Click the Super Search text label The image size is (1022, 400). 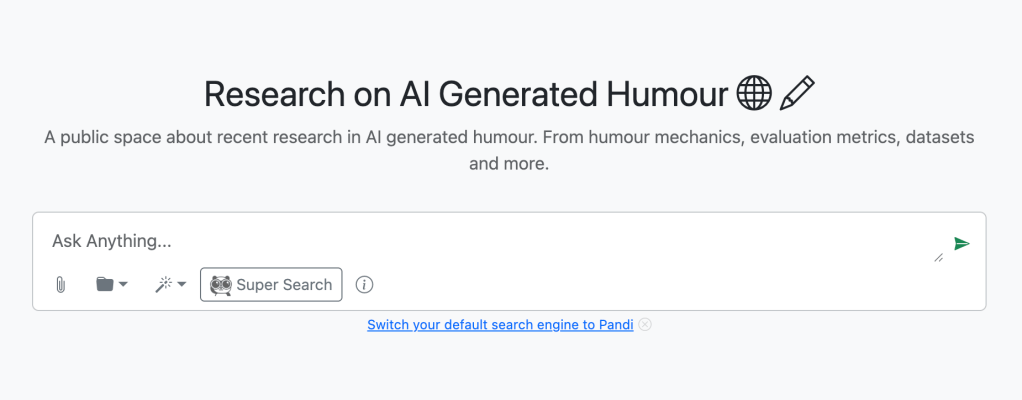point(284,285)
